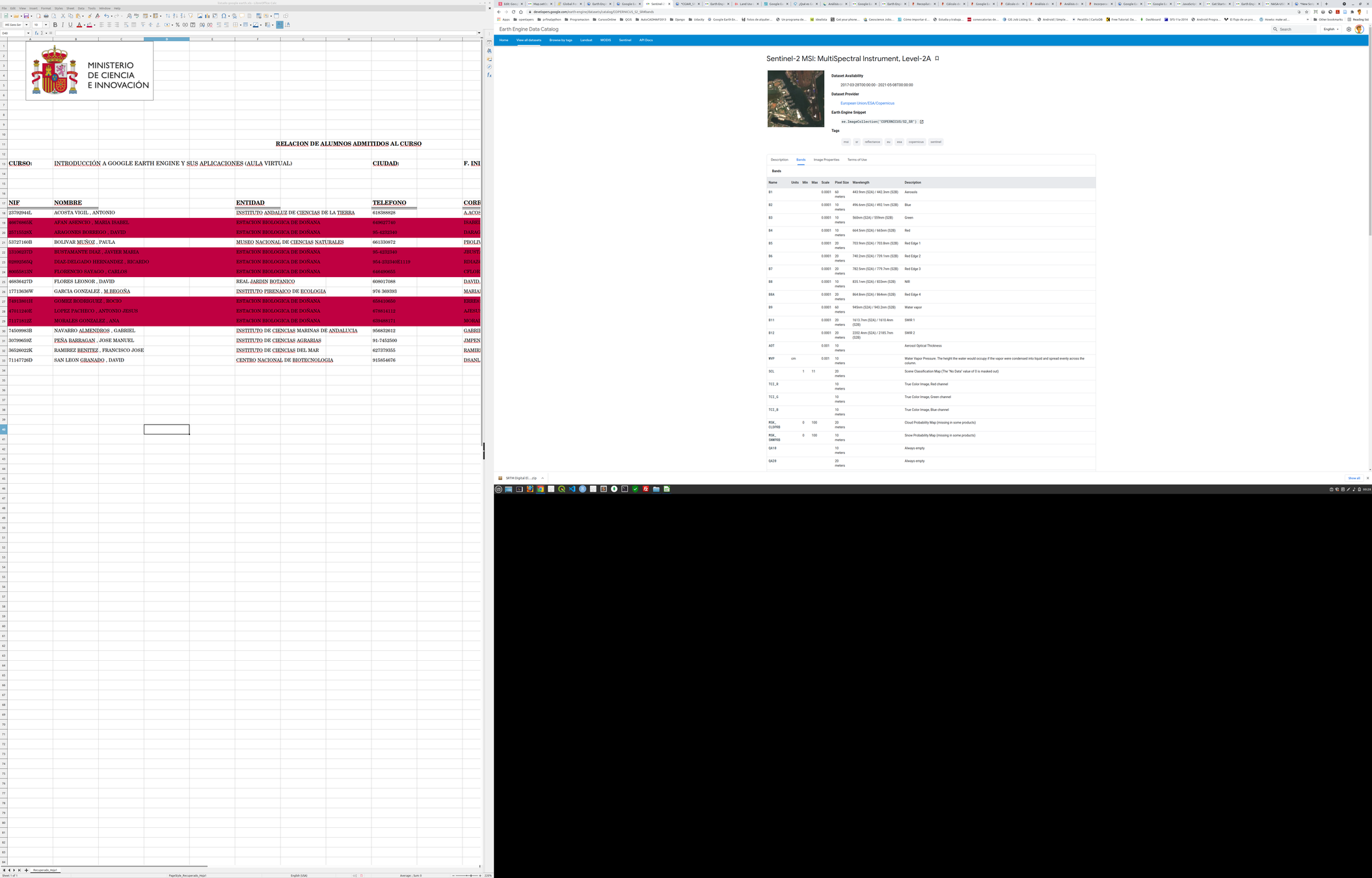Toggle underline formatting in Calc toolbar
1372x878 pixels.
70,25
